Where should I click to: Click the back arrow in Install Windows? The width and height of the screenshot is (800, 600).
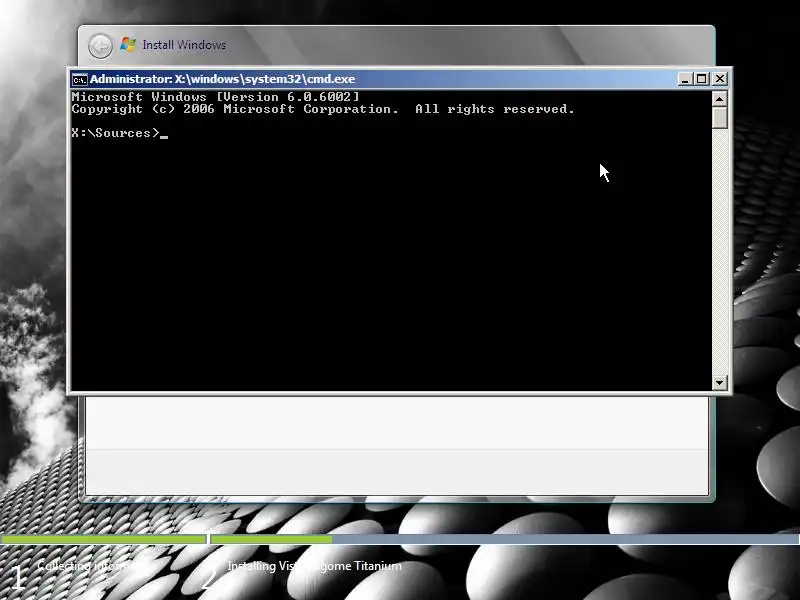point(101,46)
